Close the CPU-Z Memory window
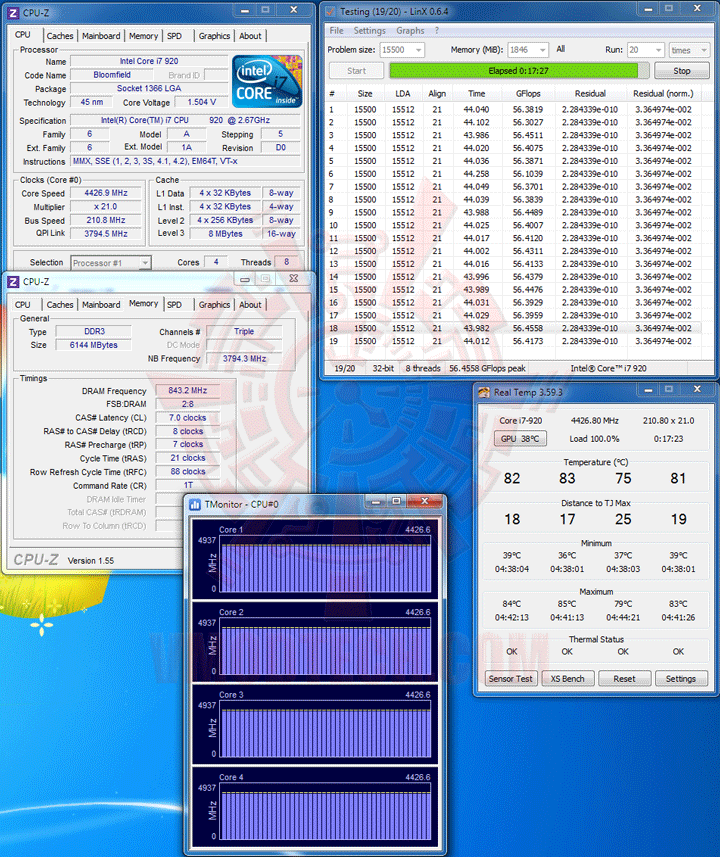The image size is (720, 857). pos(294,278)
